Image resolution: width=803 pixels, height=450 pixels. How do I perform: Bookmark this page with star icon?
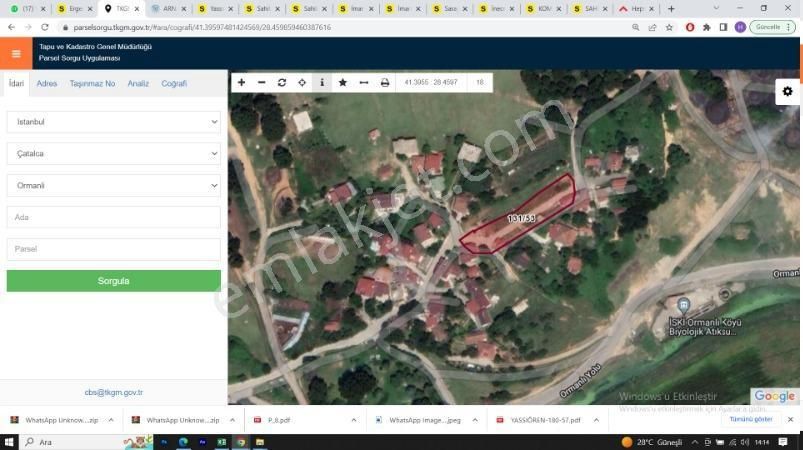coord(669,28)
